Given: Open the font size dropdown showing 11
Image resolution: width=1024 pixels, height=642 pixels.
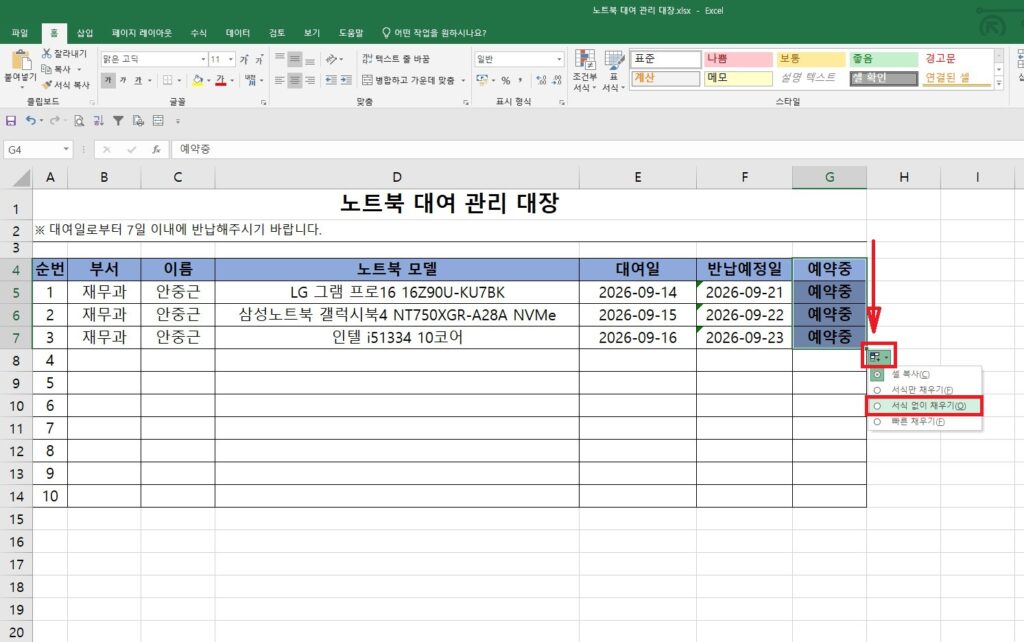Looking at the screenshot, I should click(x=231, y=59).
